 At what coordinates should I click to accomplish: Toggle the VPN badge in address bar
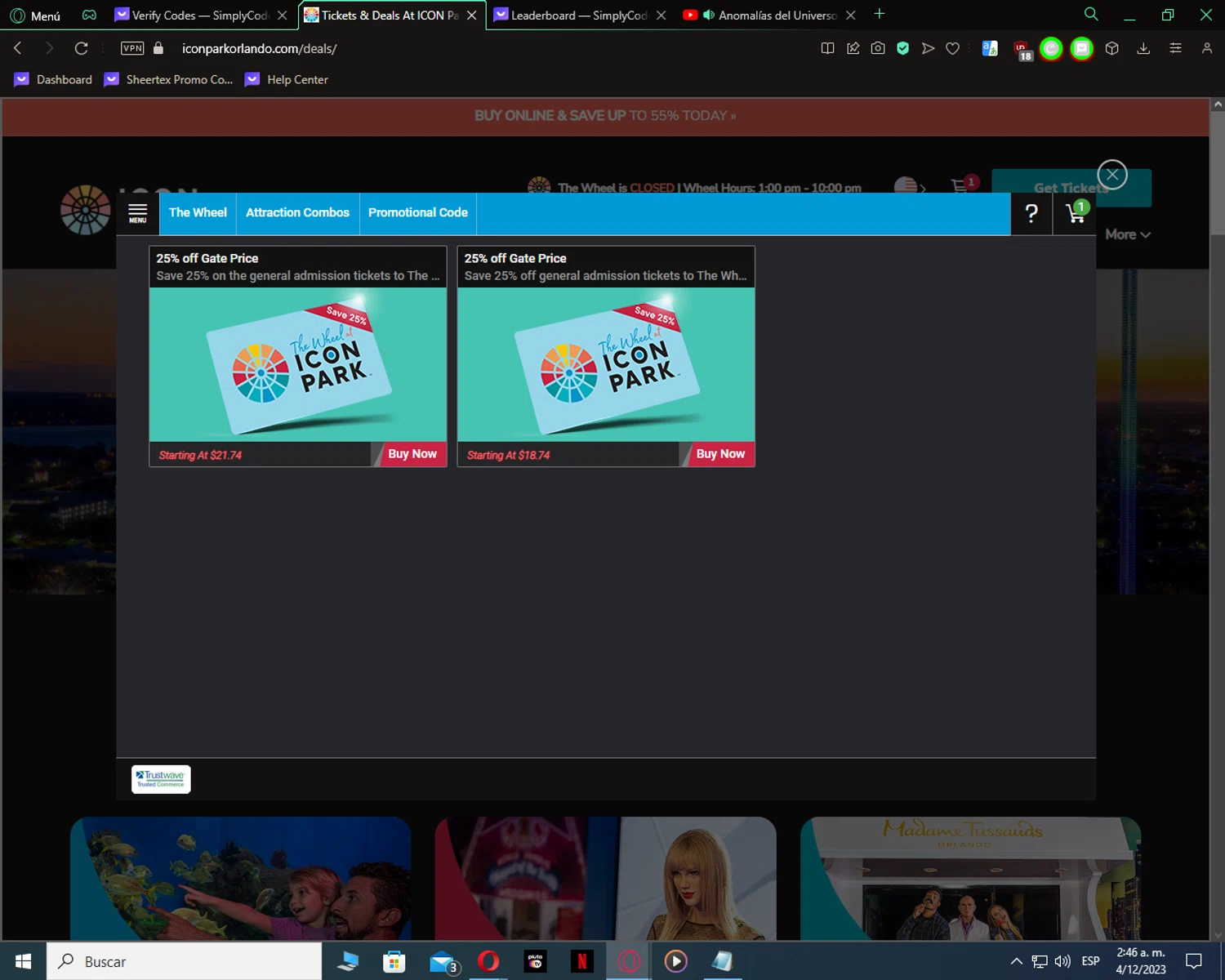tap(132, 48)
